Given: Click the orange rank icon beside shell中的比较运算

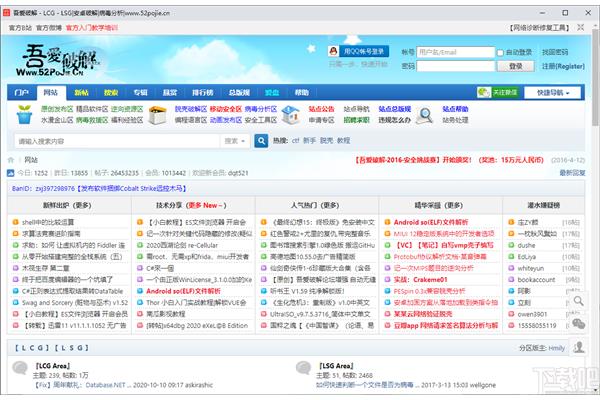Looking at the screenshot, I should tap(16, 222).
